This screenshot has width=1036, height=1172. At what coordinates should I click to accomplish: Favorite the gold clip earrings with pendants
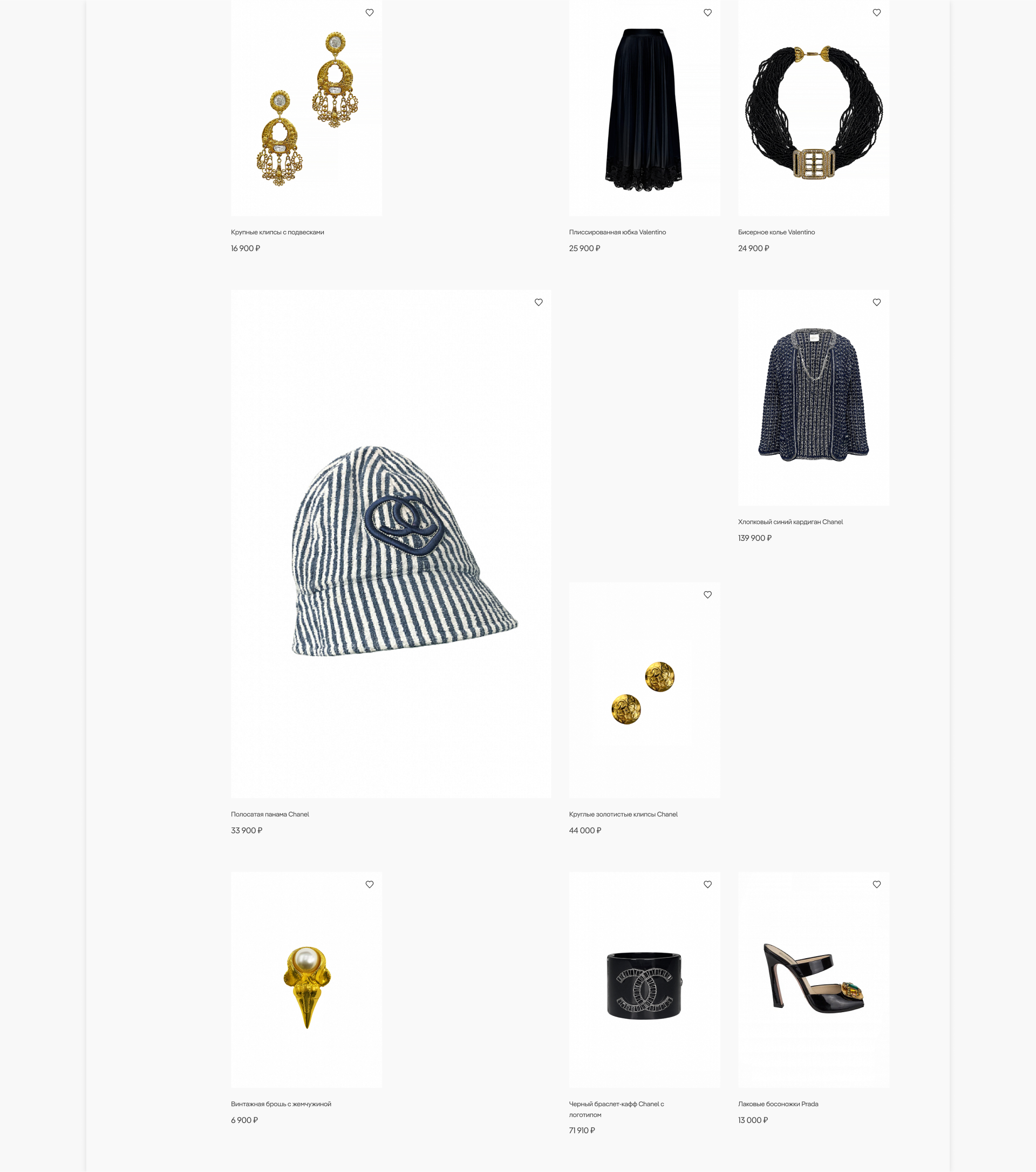pos(370,12)
